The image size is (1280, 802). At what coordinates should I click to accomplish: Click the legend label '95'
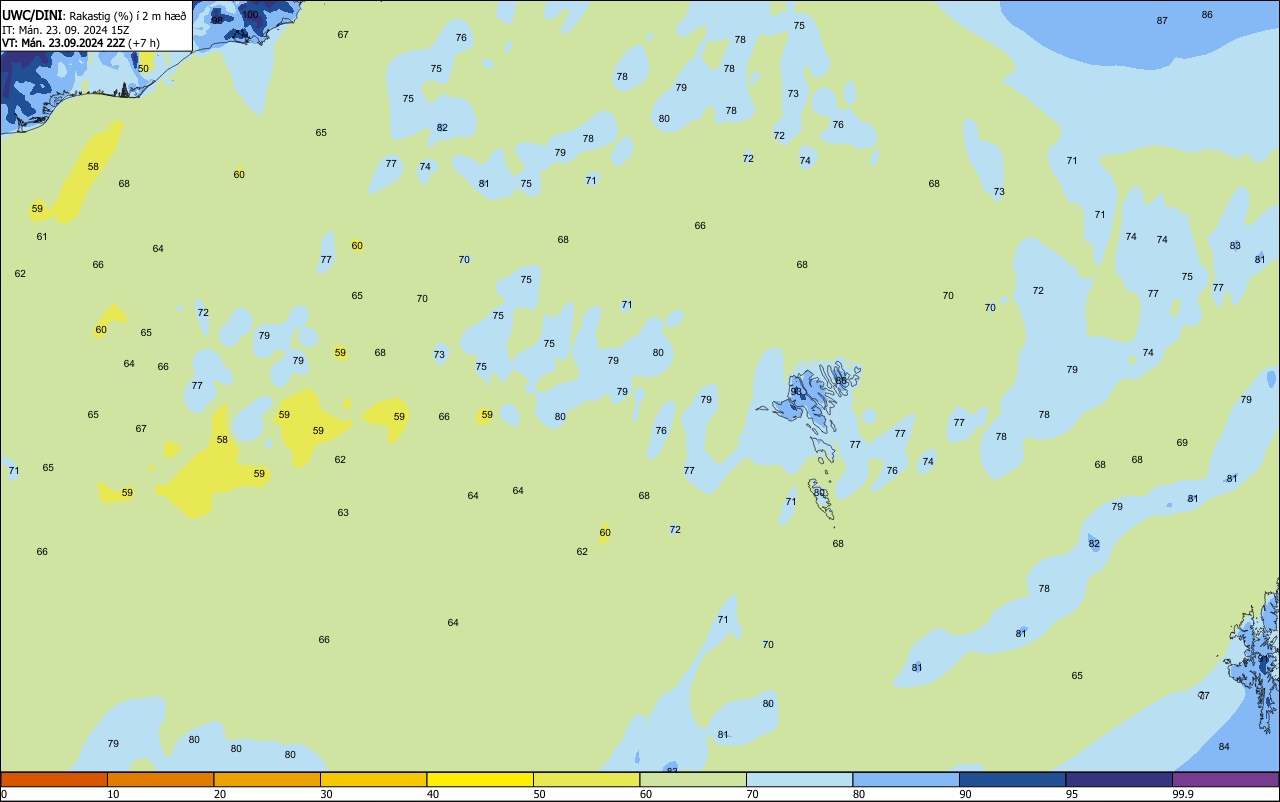pos(1071,794)
